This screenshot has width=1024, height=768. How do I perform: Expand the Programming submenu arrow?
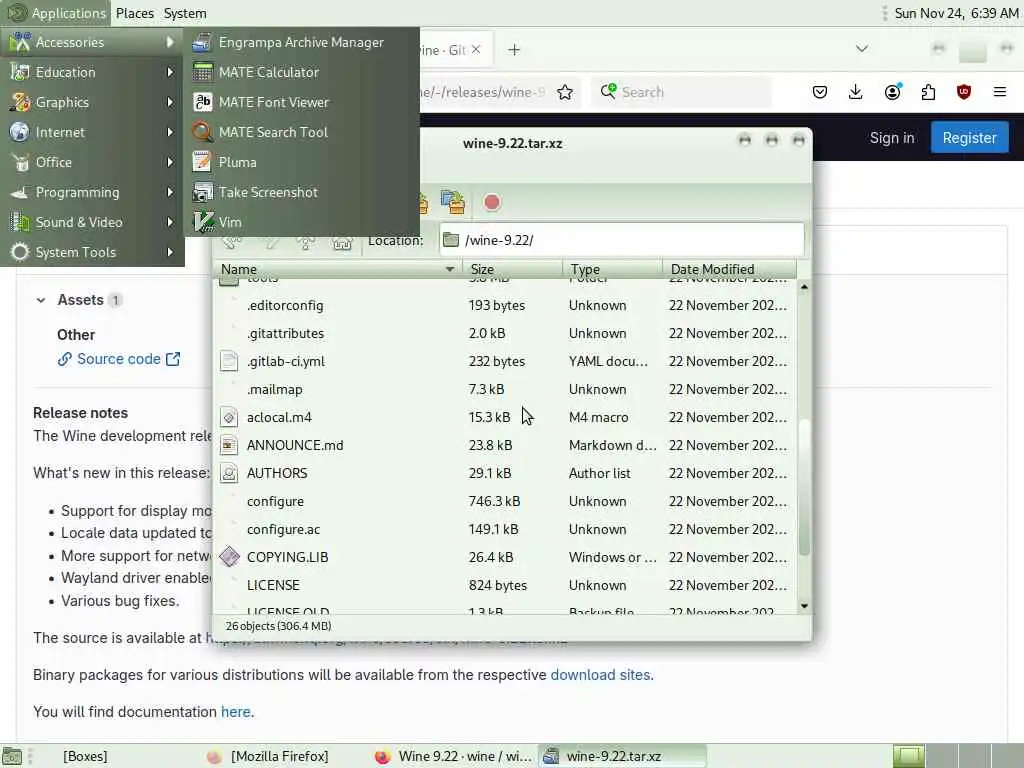[x=170, y=193]
